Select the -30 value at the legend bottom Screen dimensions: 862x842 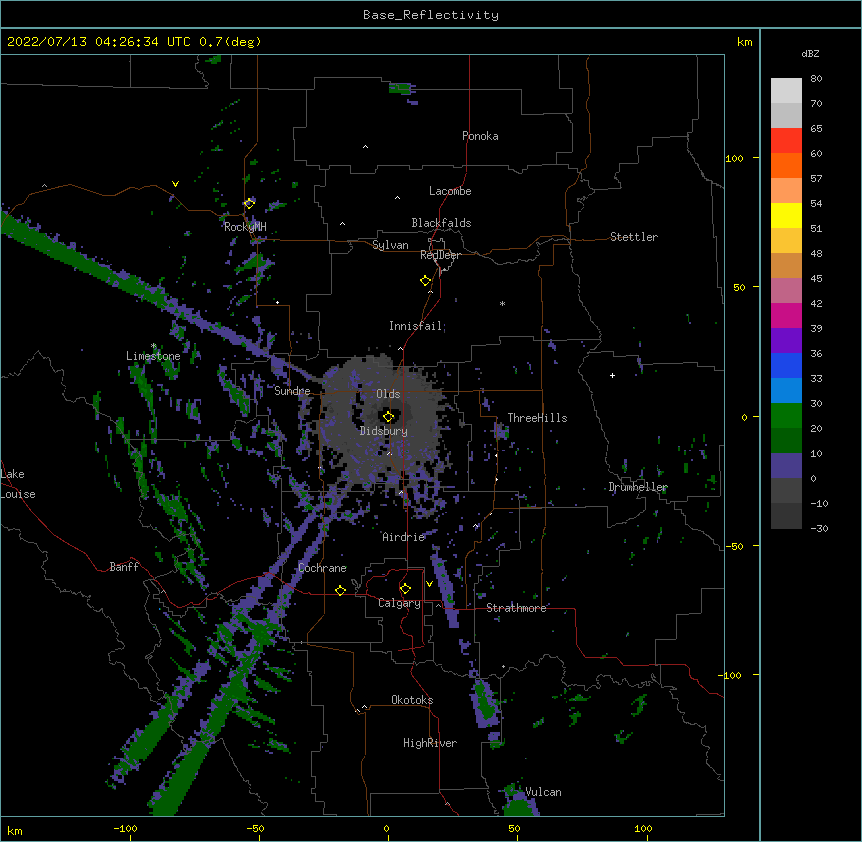819,529
